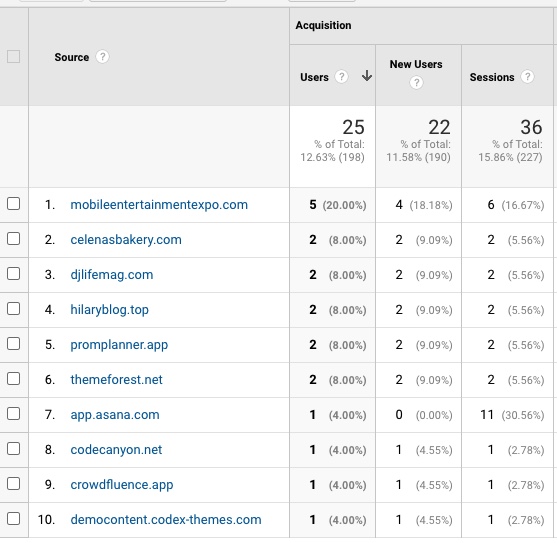This screenshot has width=557, height=543.
Task: Check the box for themeforest.net row
Action: pyautogui.click(x=13, y=379)
